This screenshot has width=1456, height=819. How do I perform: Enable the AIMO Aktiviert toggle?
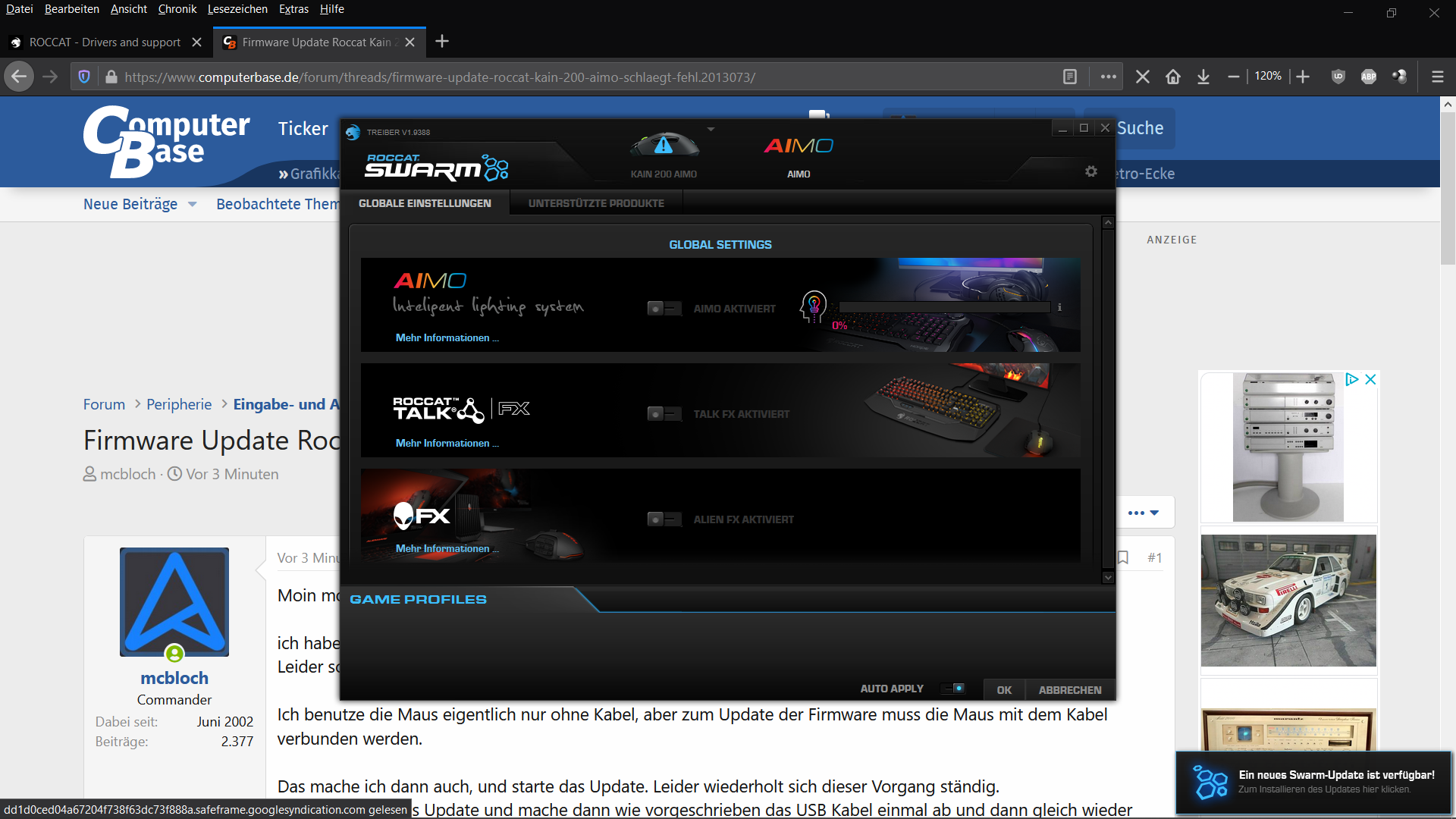click(x=664, y=309)
